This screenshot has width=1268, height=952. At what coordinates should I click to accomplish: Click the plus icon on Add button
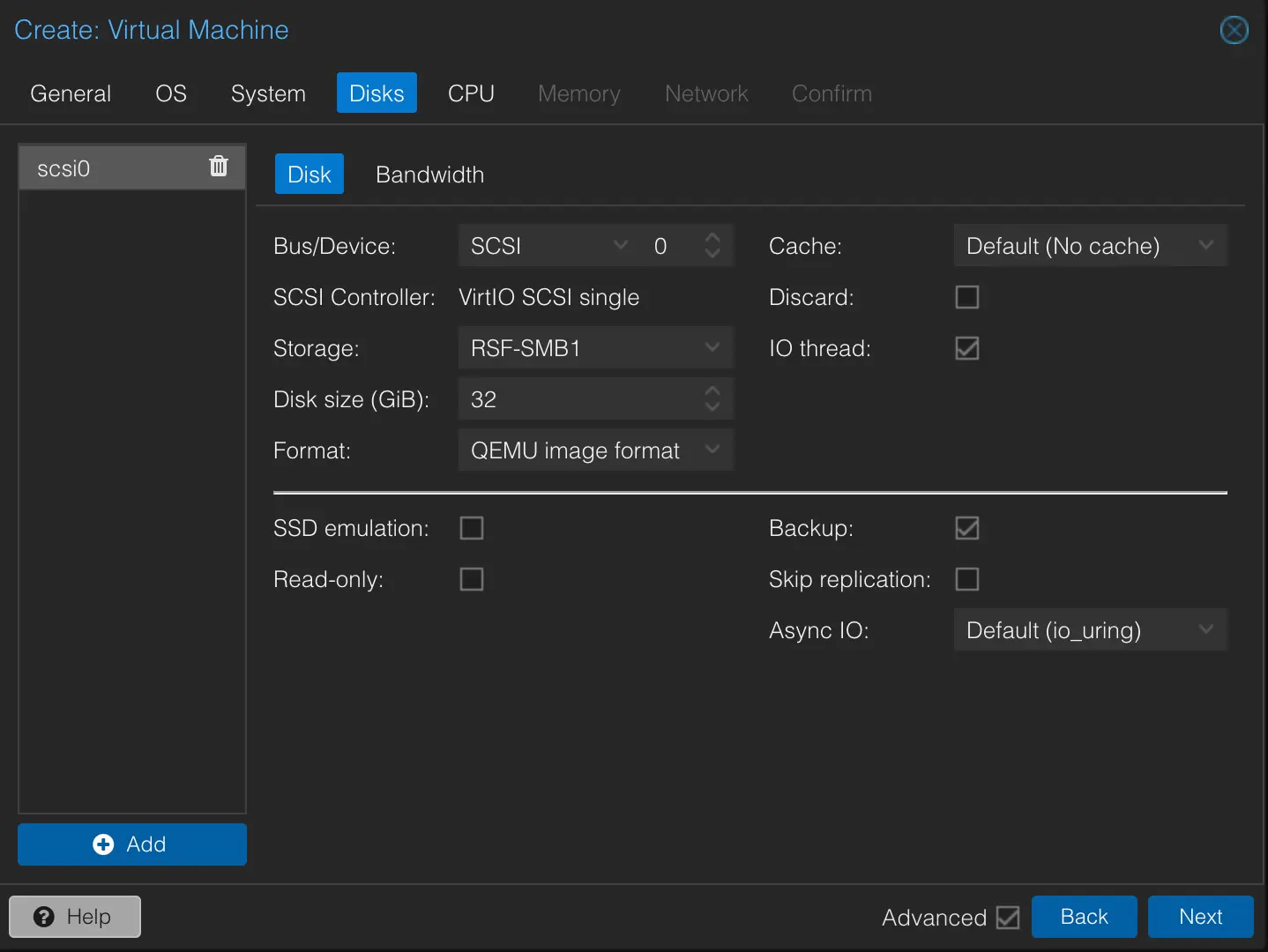tap(103, 844)
